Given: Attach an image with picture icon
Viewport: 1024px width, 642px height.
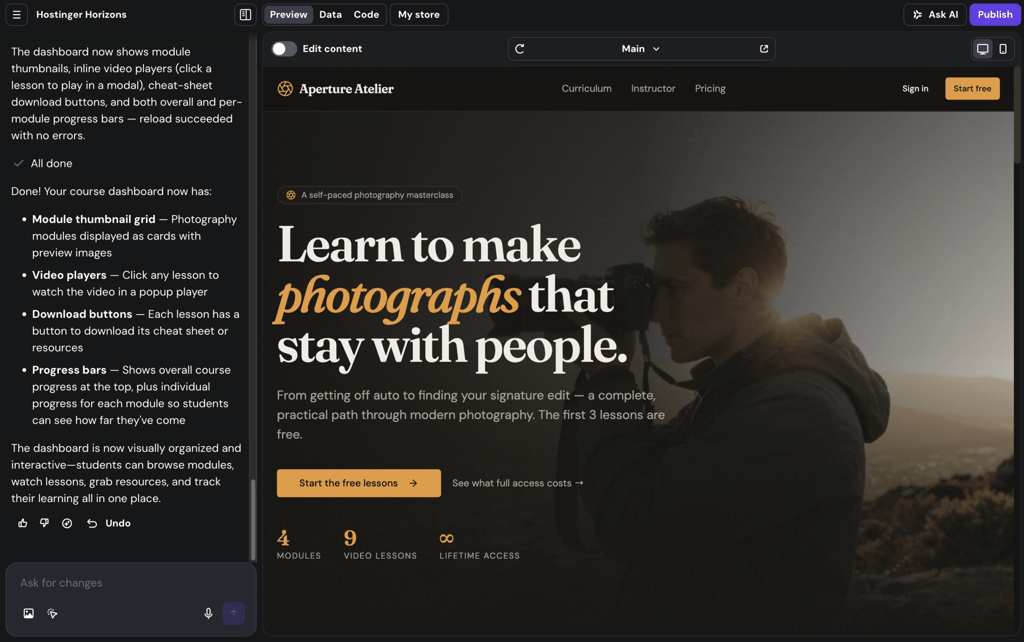Looking at the screenshot, I should tap(29, 613).
